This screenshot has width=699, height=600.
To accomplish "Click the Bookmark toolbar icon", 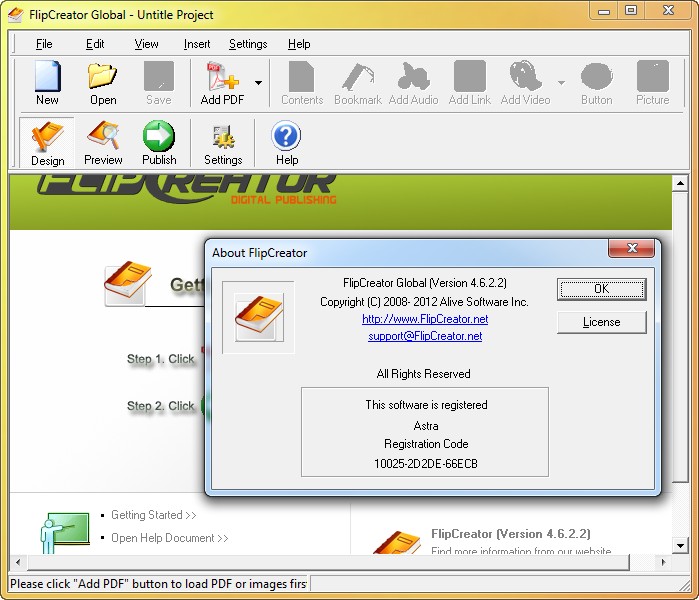I will coord(358,83).
